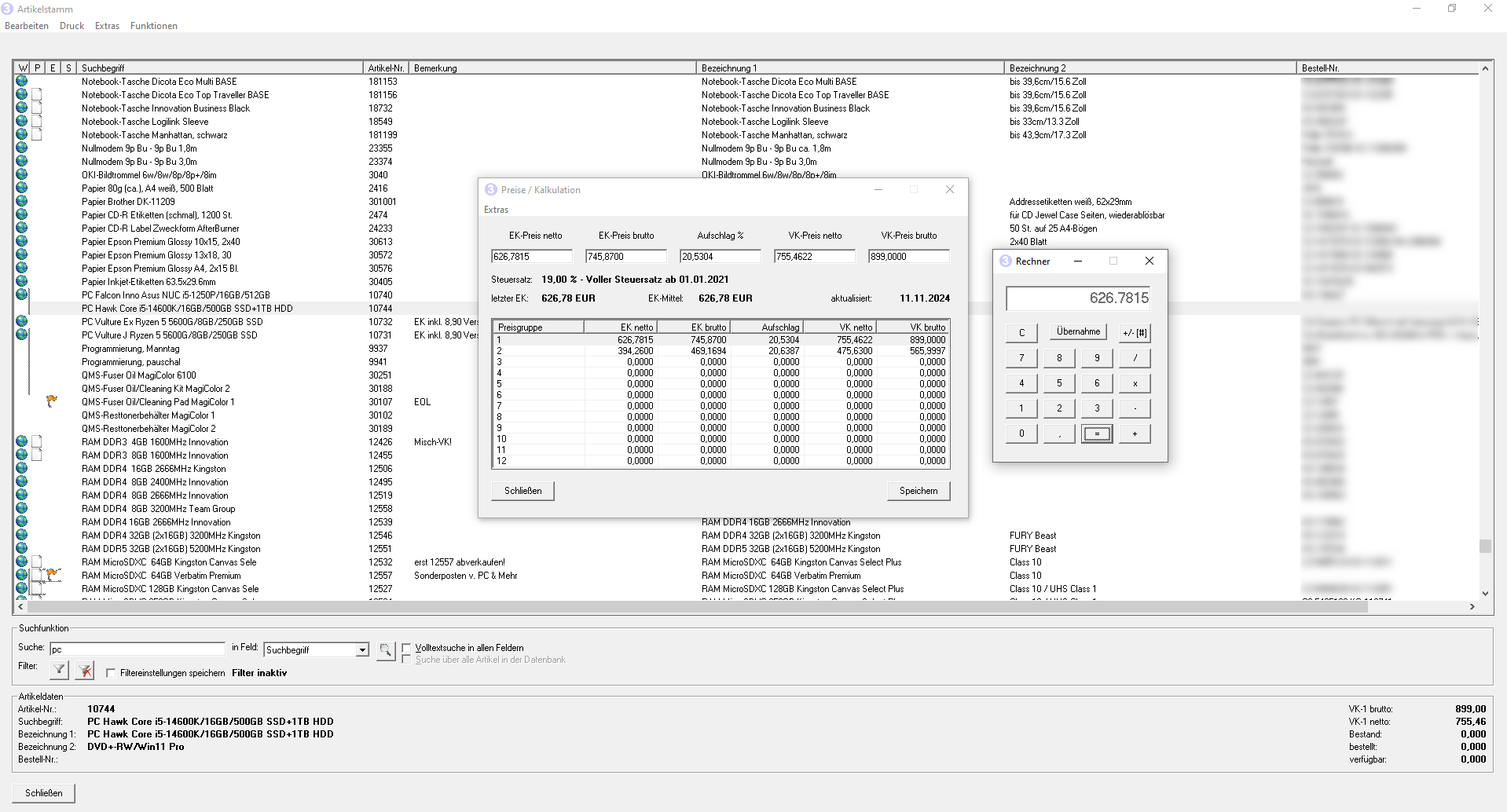Viewport: 1507px width, 812px height.
Task: Click the article list vertical scrollbar thumb
Action: click(1484, 546)
